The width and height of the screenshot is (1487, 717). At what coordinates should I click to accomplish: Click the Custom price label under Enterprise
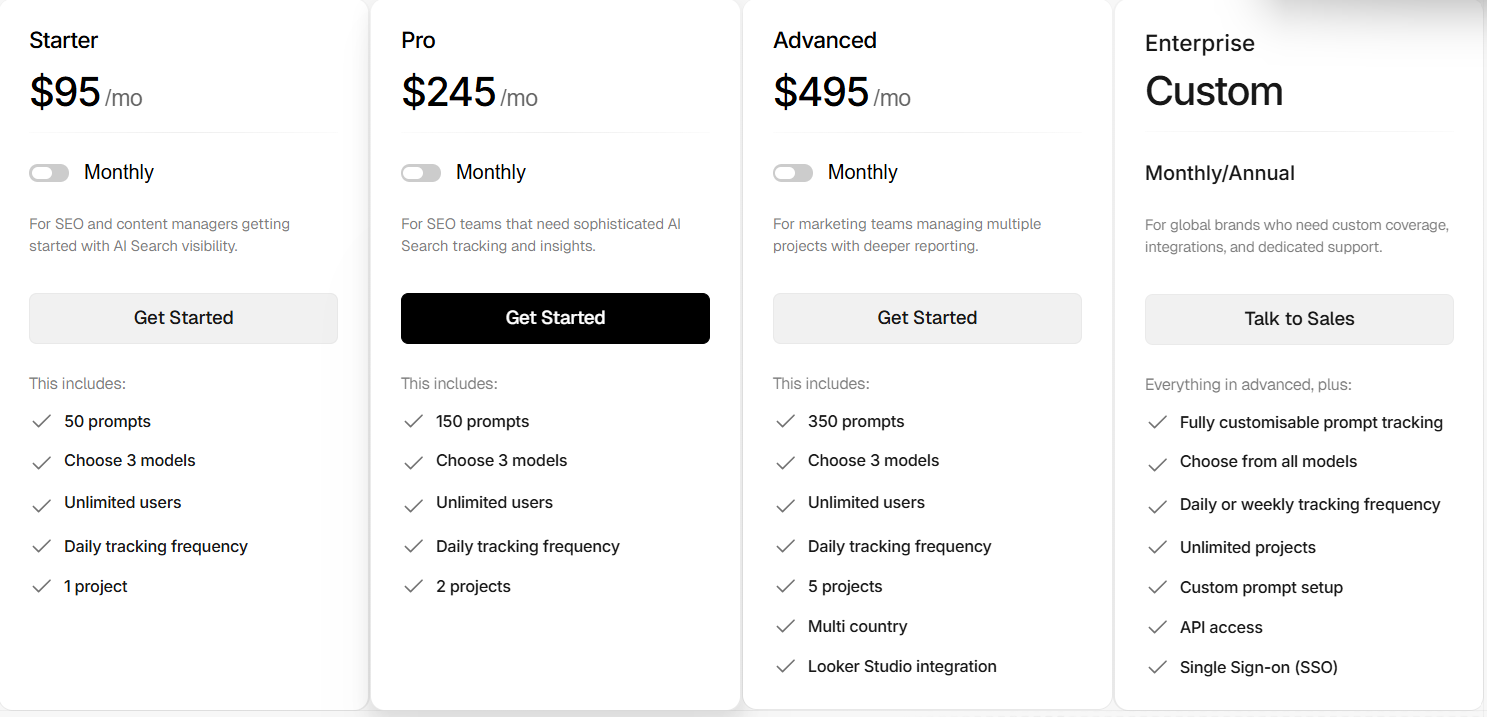point(1214,91)
